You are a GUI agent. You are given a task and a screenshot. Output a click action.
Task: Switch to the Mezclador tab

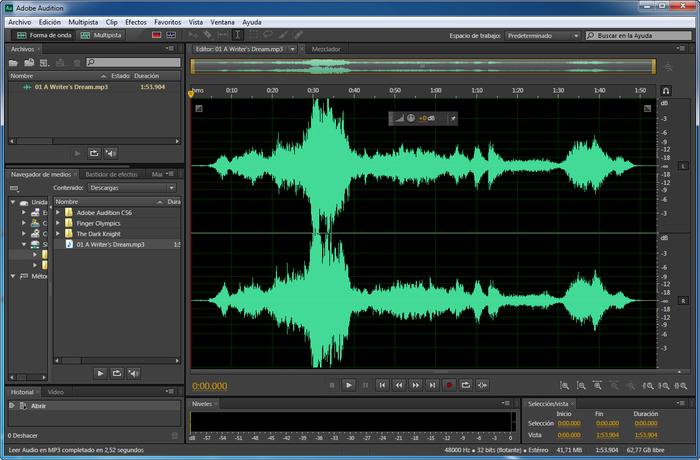click(x=326, y=49)
